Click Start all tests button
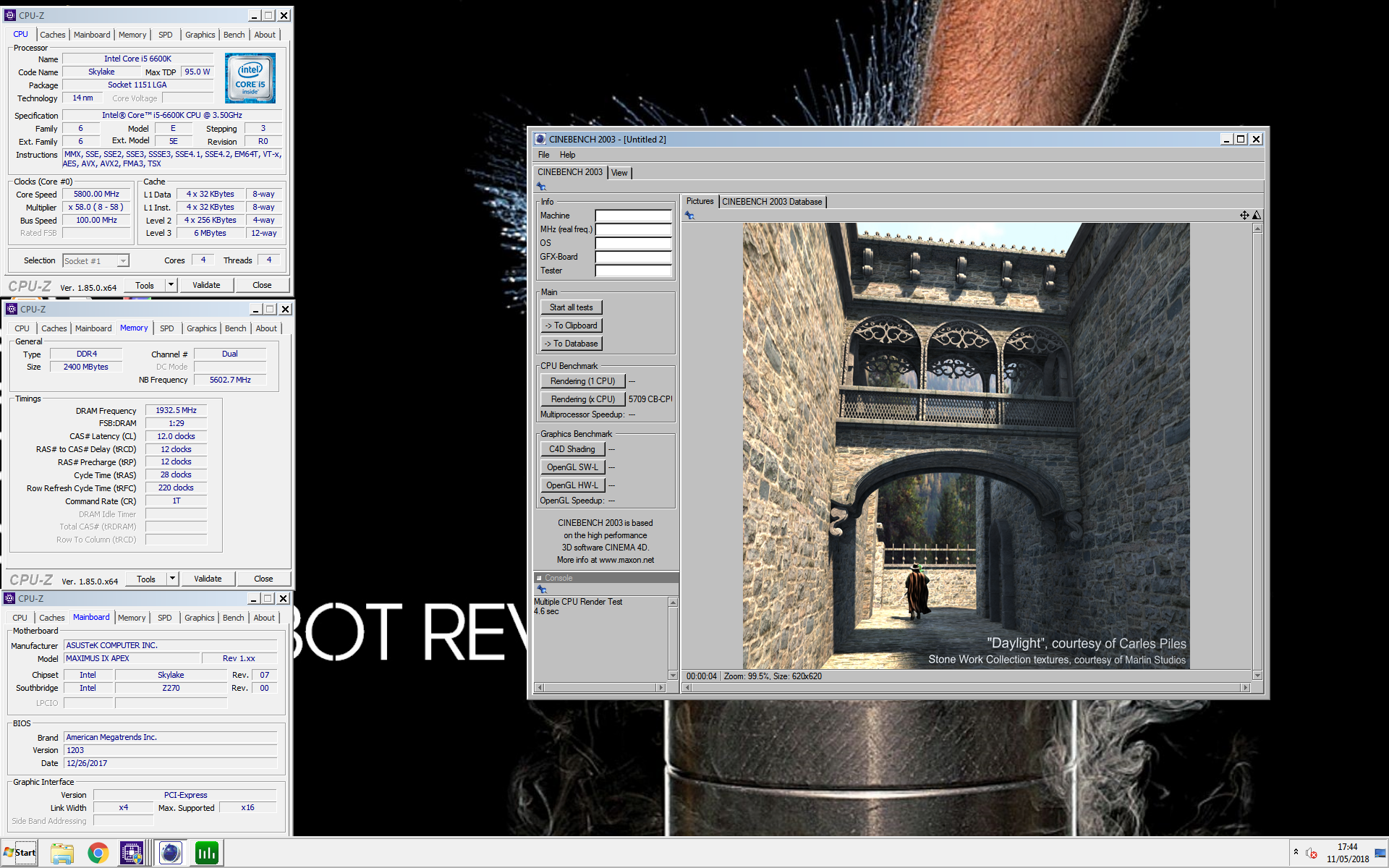 click(571, 307)
